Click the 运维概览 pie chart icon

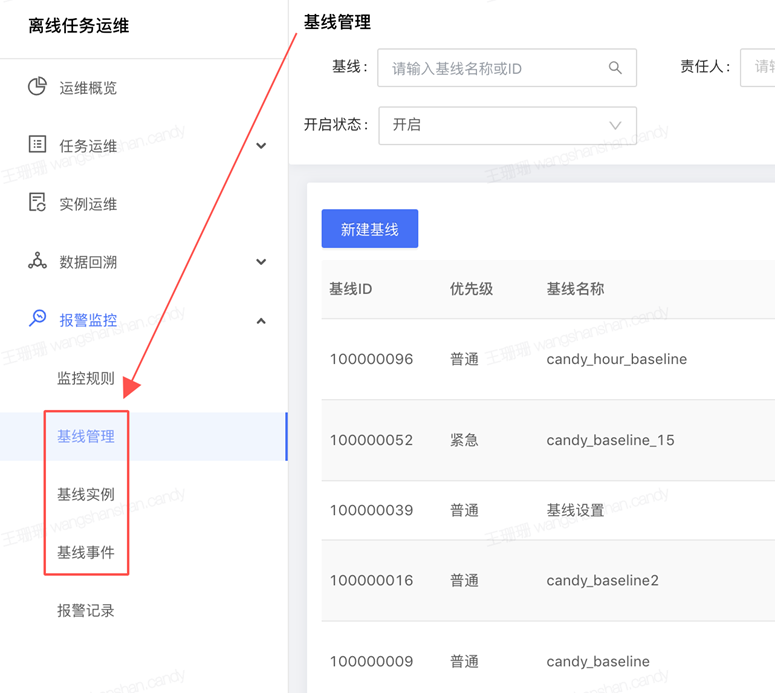point(37,87)
